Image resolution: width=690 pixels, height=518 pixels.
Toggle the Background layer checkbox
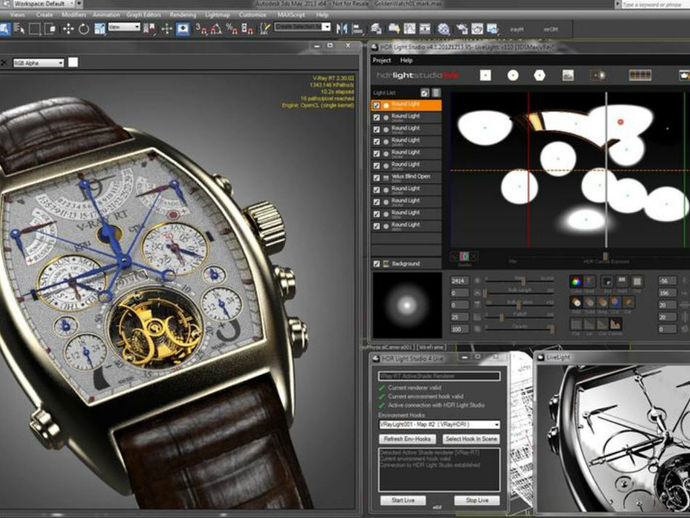coord(377,264)
